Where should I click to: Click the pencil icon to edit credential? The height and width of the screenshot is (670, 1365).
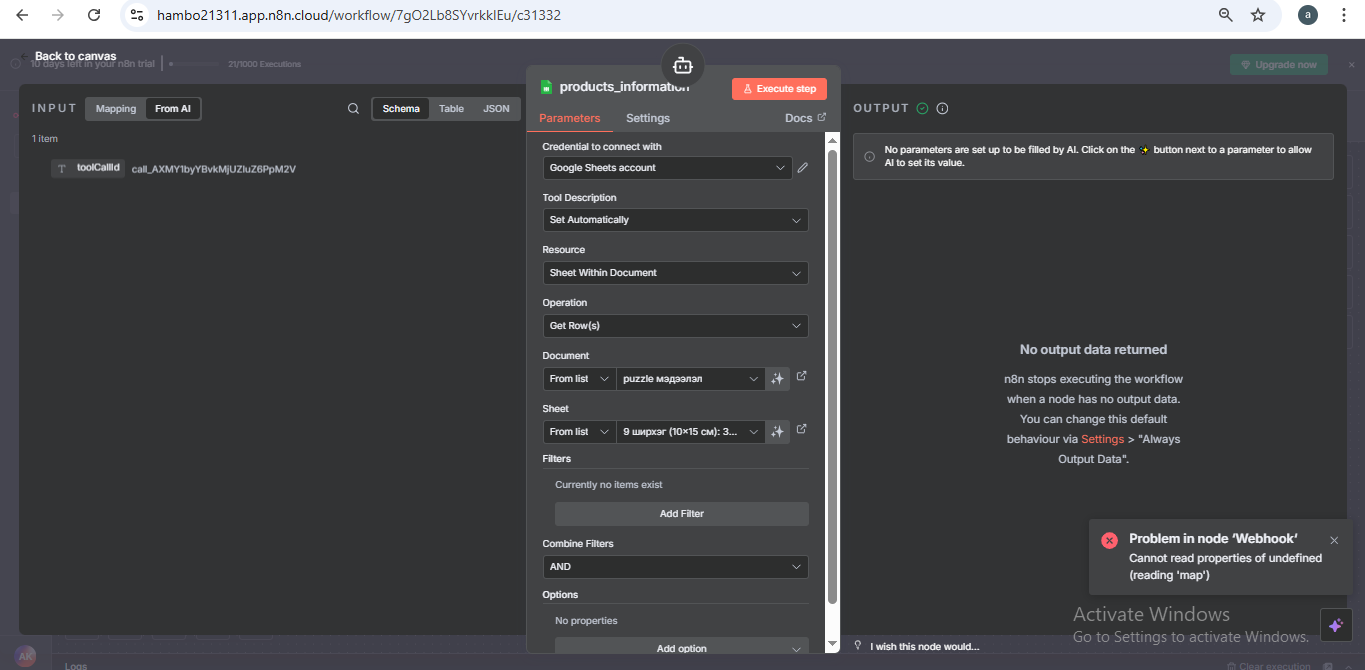tap(802, 168)
